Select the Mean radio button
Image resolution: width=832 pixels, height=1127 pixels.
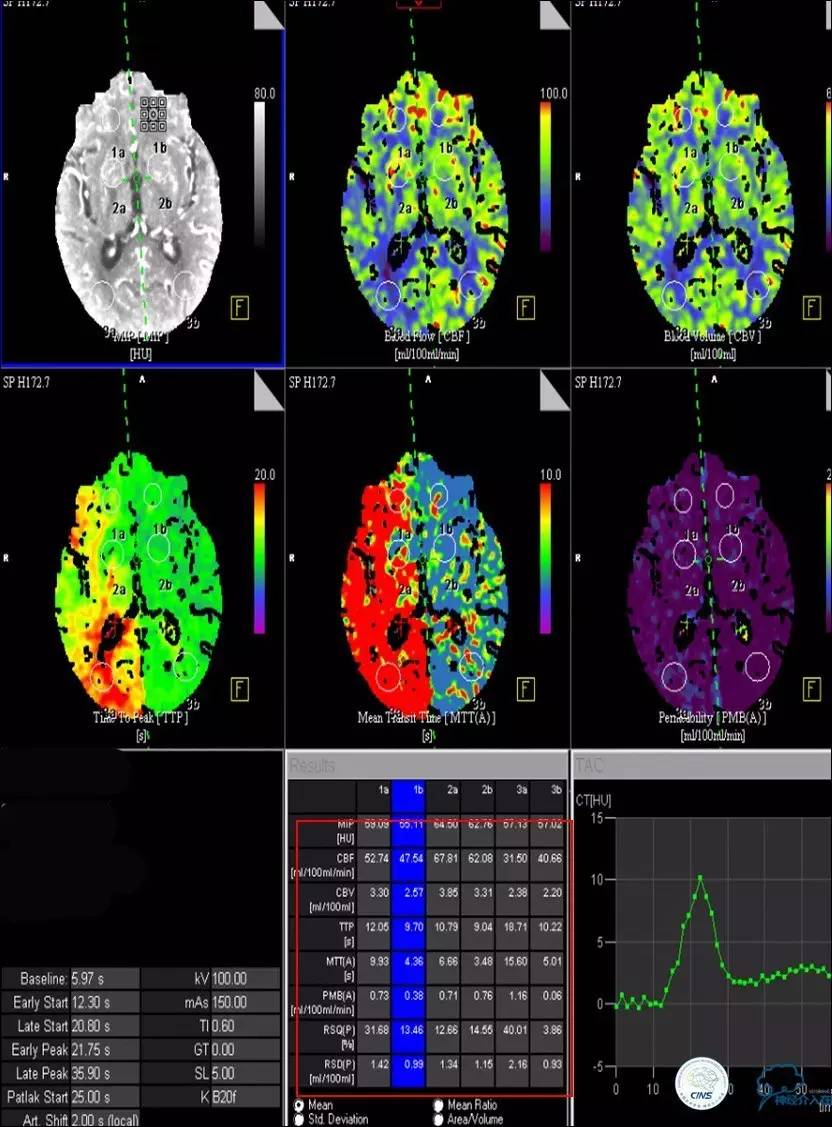coord(298,1106)
